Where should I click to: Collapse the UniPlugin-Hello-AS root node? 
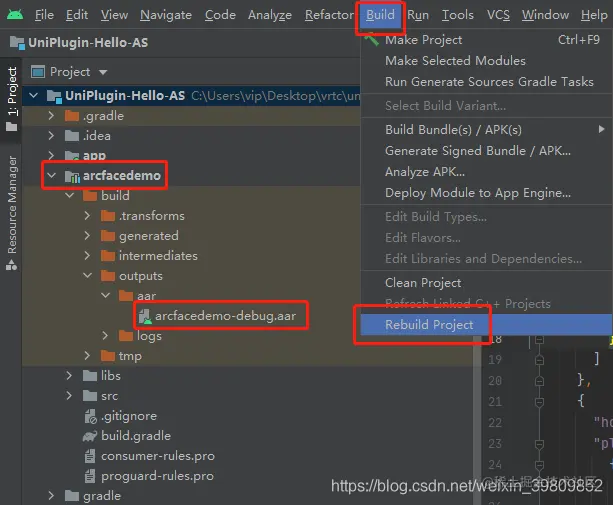coord(34,95)
